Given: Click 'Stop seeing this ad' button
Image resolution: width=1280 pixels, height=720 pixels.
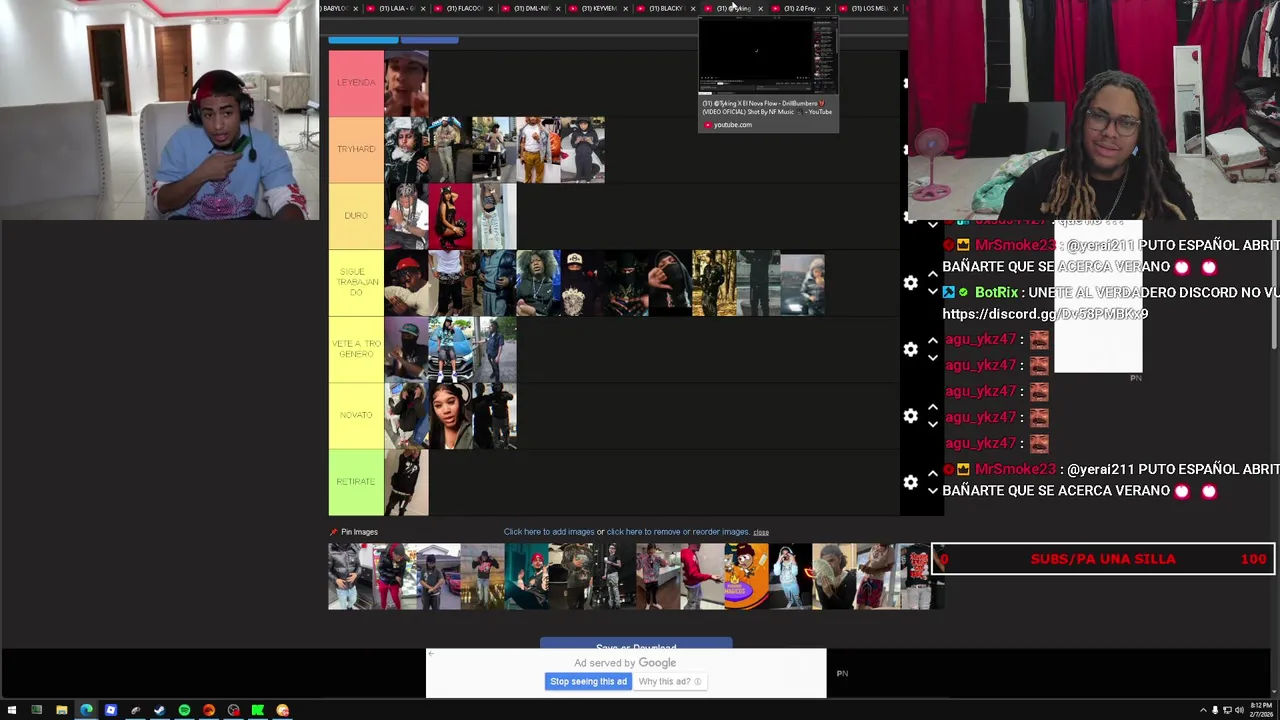Looking at the screenshot, I should click(588, 682).
